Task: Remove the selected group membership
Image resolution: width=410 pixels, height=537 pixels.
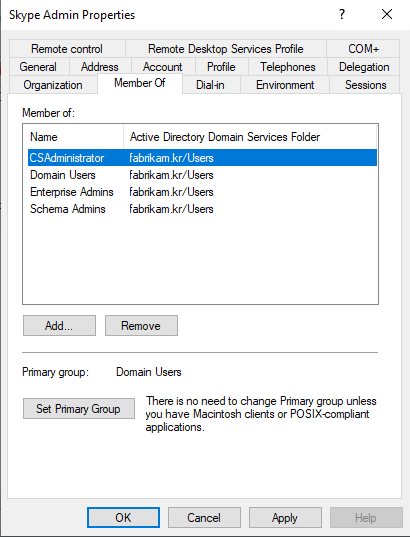Action: pos(141,325)
